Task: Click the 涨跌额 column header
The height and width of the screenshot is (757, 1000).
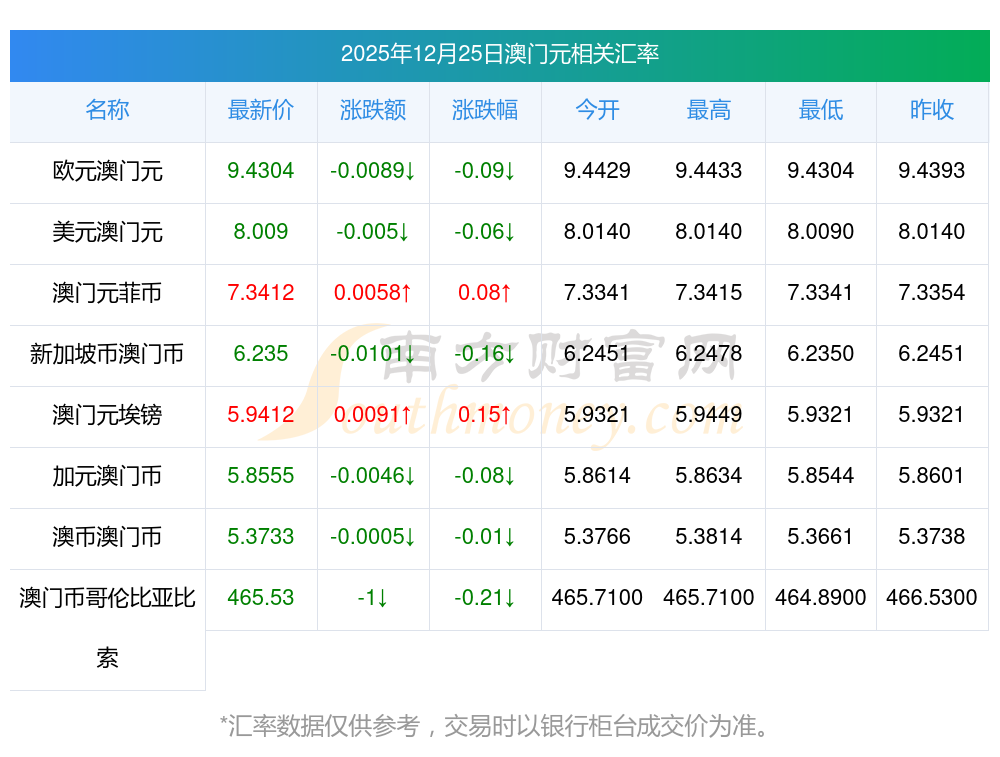Action: click(x=373, y=111)
